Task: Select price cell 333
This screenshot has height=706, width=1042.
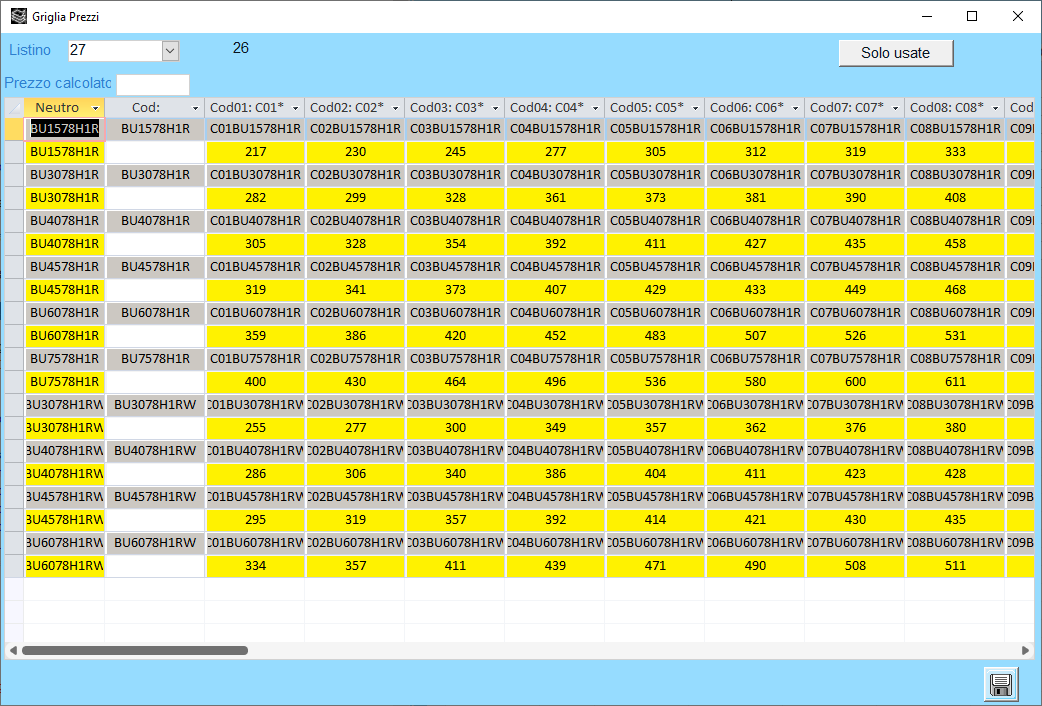Action: pyautogui.click(x=955, y=152)
